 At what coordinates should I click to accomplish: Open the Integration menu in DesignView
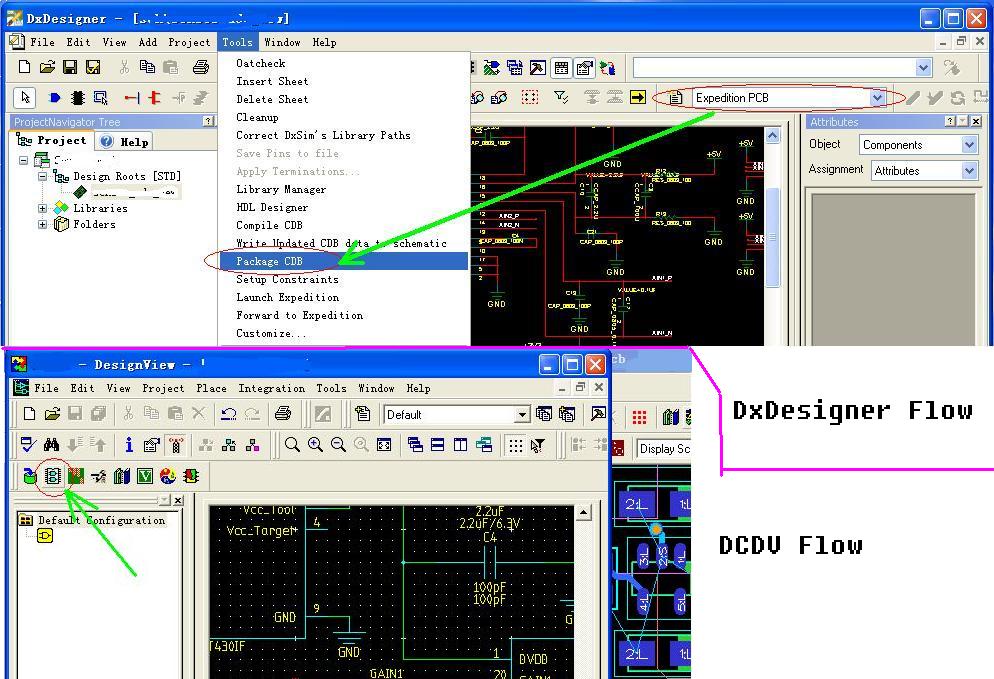click(271, 388)
